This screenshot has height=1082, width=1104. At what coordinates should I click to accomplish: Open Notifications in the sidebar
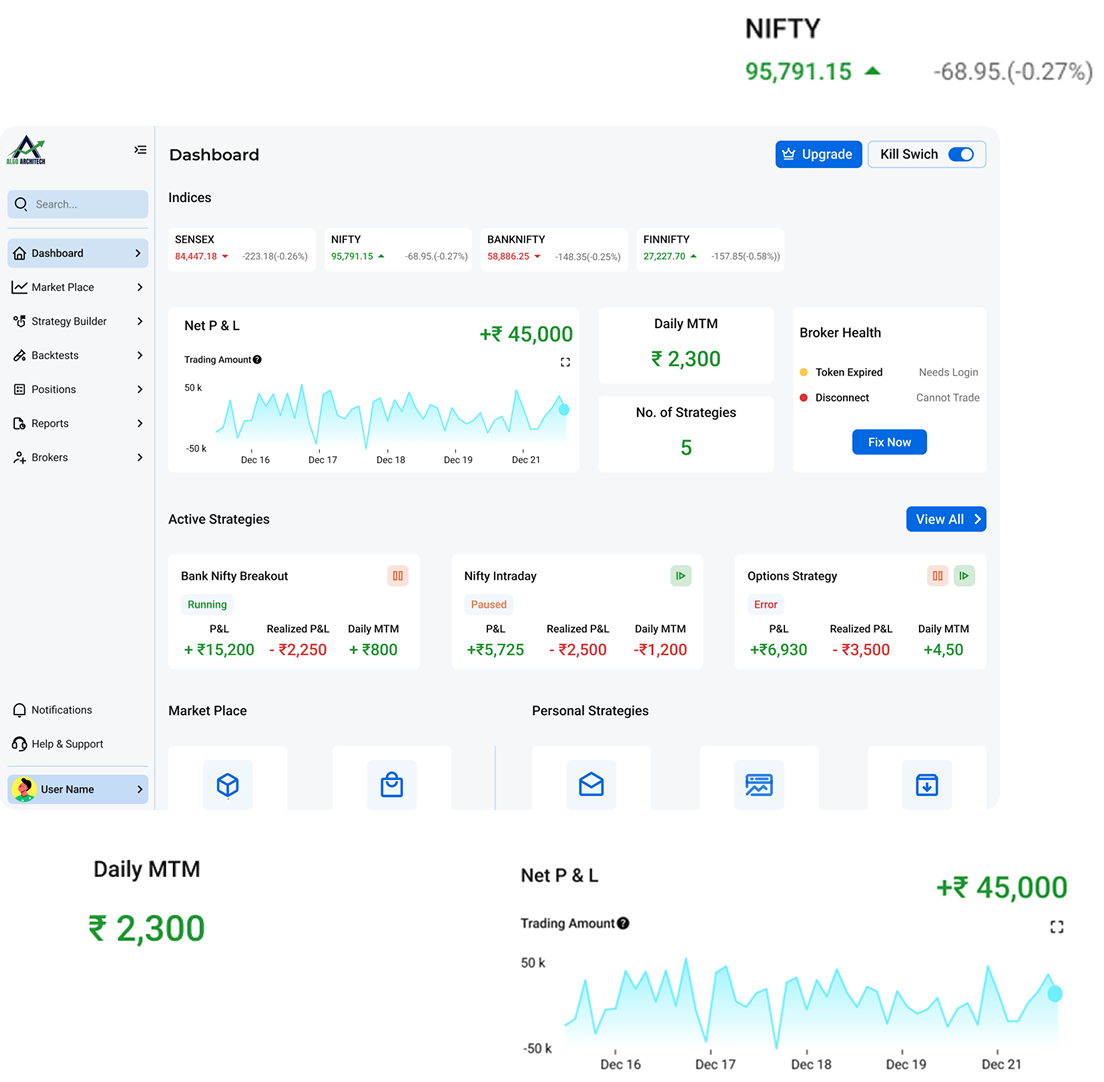click(61, 710)
